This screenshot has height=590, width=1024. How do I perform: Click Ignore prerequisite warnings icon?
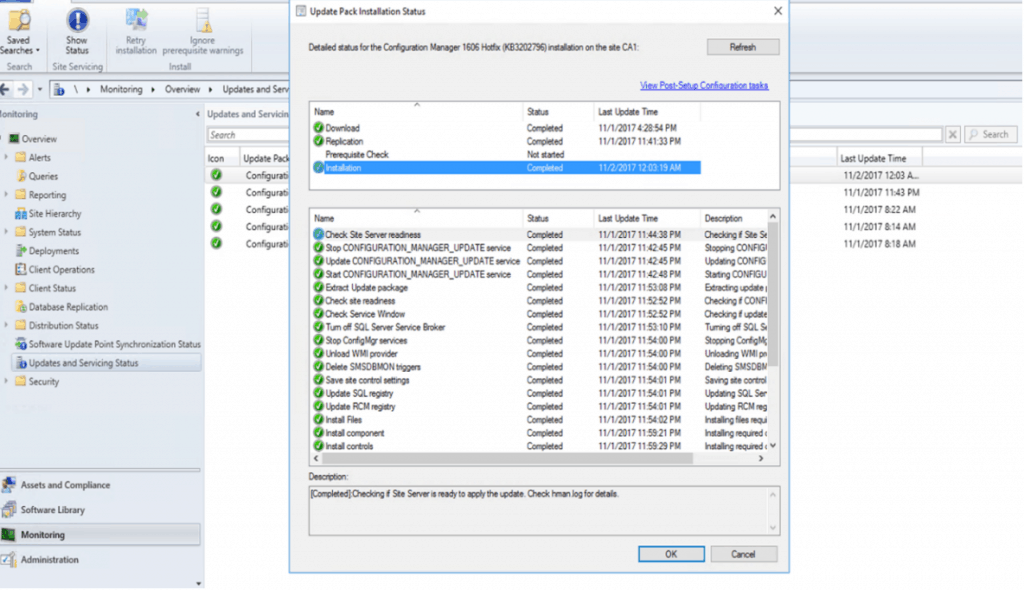[202, 32]
